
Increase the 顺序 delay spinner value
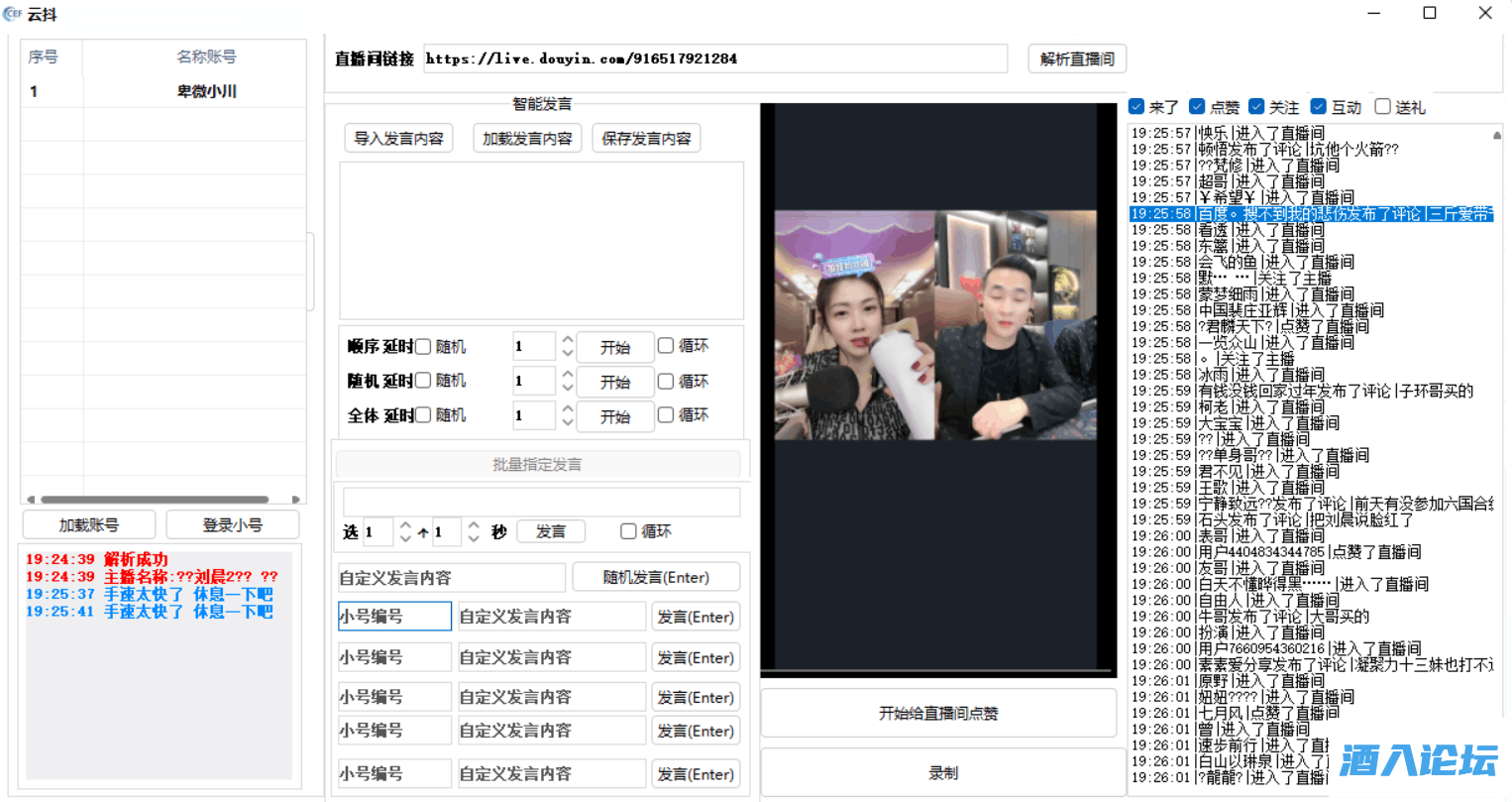568,340
